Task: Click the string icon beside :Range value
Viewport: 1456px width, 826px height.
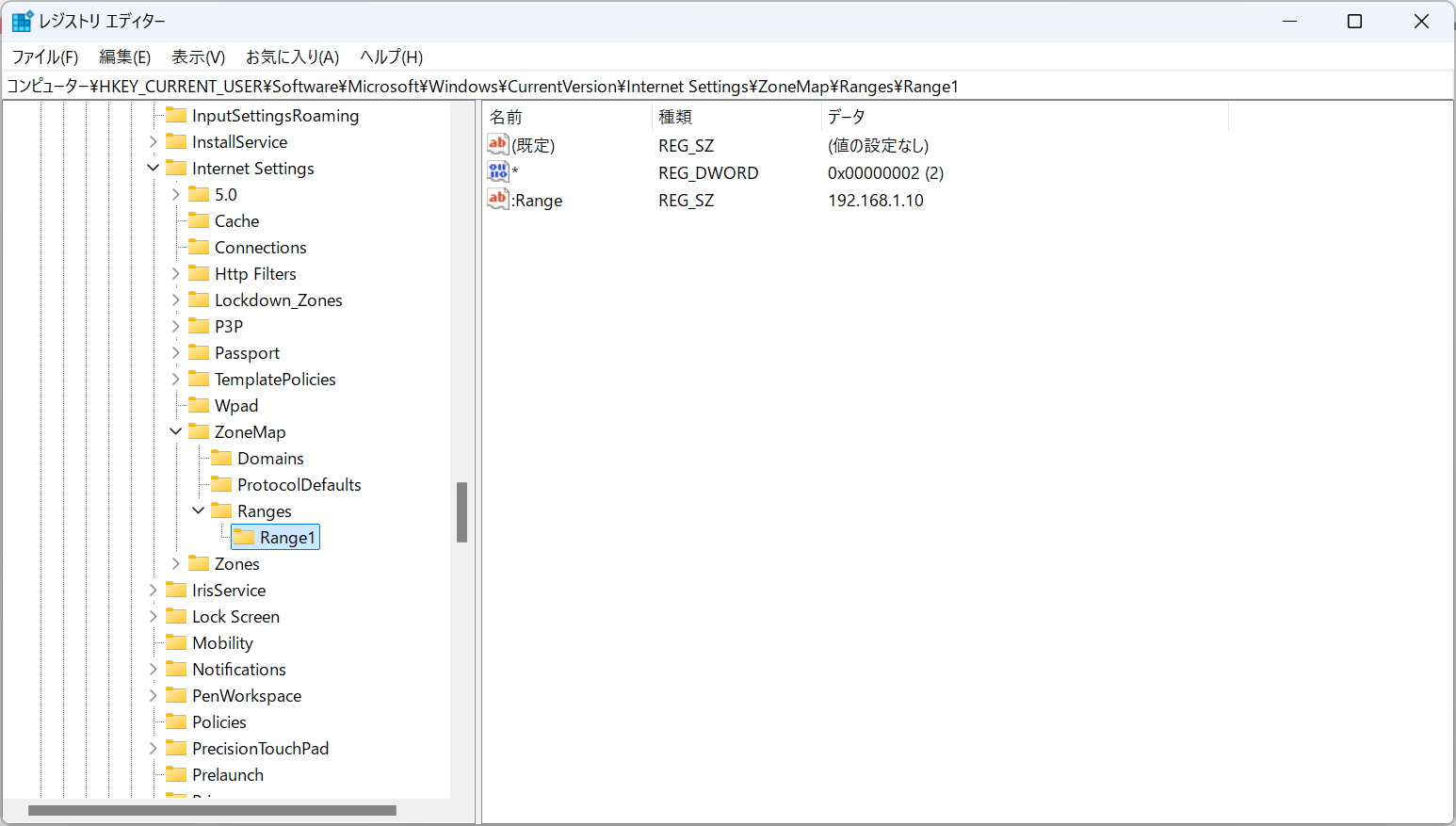Action: 498,199
